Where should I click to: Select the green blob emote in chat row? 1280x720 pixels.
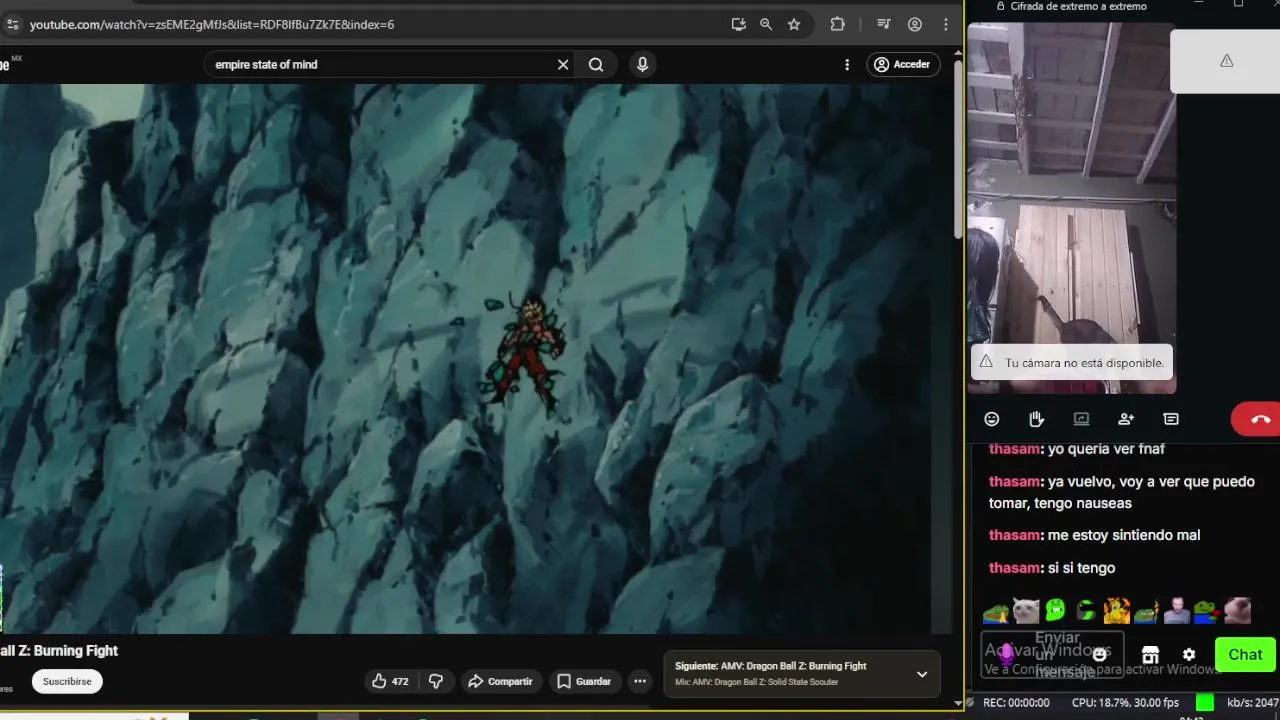point(1056,610)
